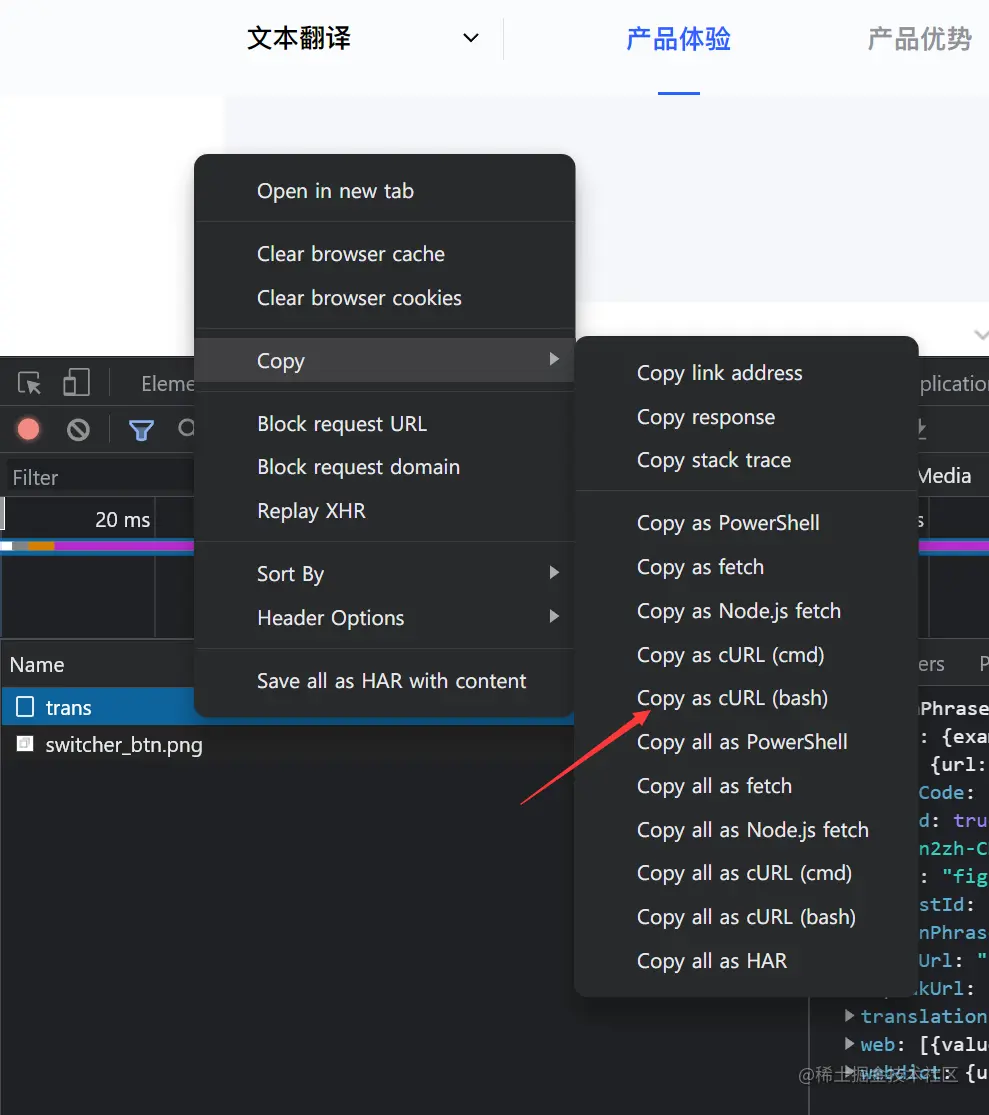The height and width of the screenshot is (1115, 989).
Task: Expand the web tree node
Action: pos(849,1044)
